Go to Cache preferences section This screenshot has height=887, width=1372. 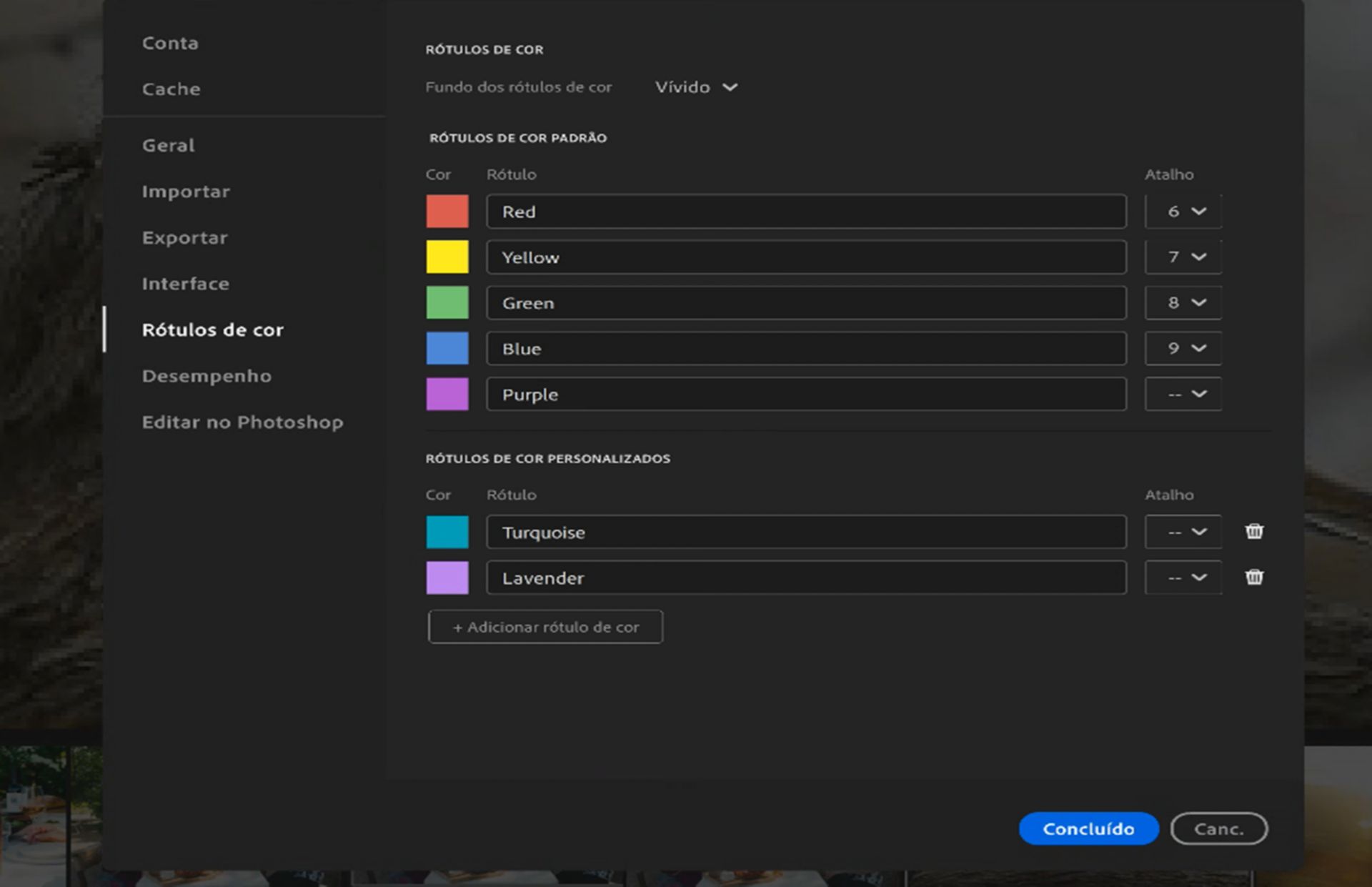click(171, 89)
